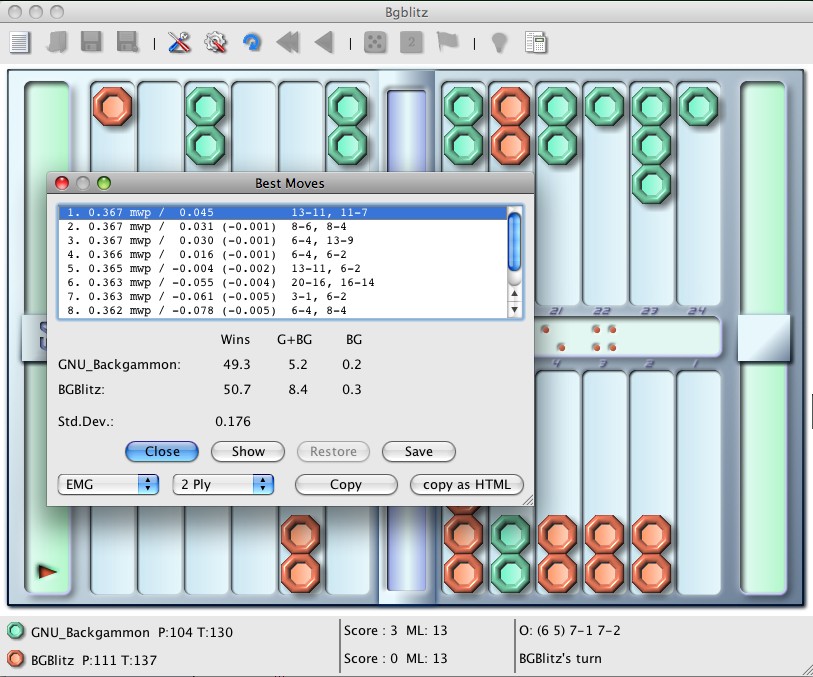Click the blue undo arrow icon

tap(252, 42)
